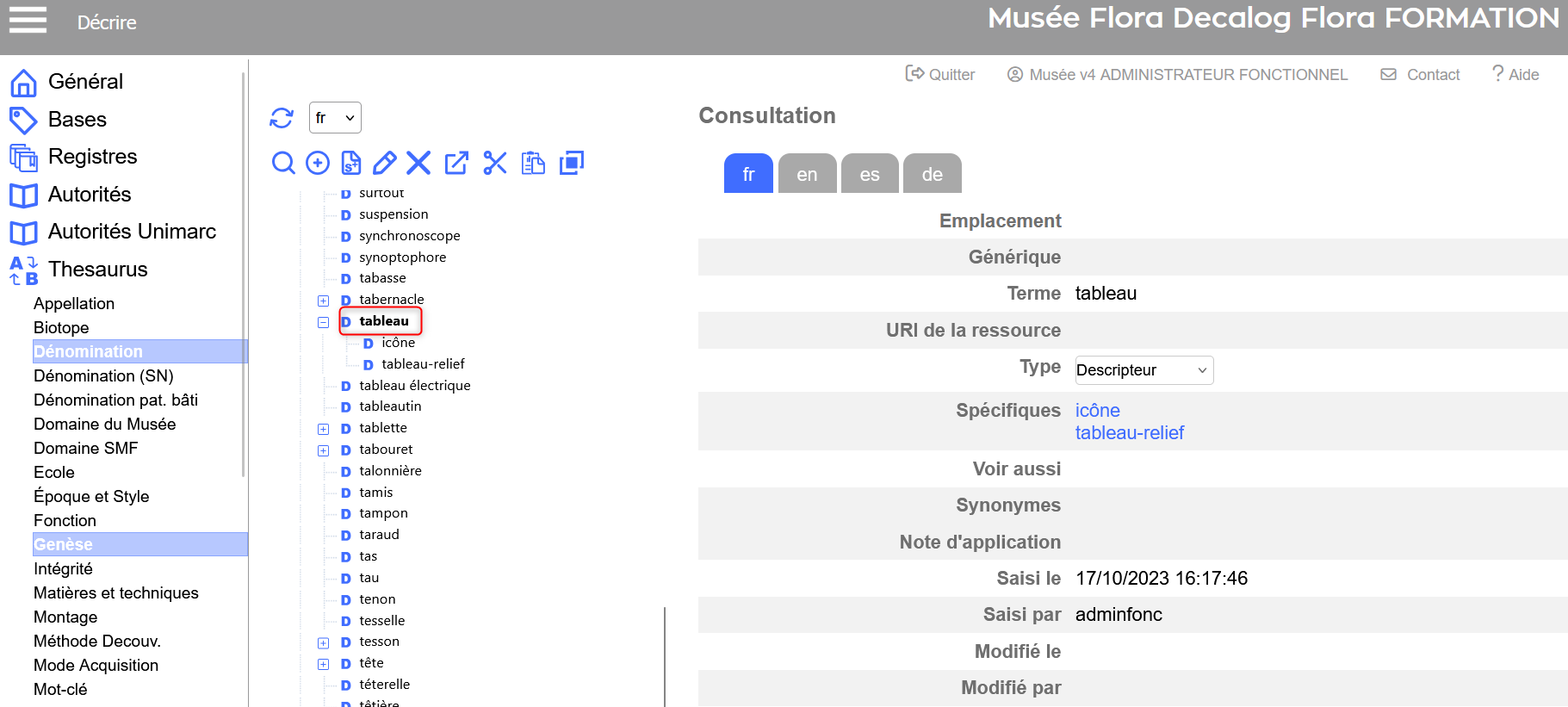Expand the tabouret tree node
This screenshot has width=1568, height=707.
324,450
